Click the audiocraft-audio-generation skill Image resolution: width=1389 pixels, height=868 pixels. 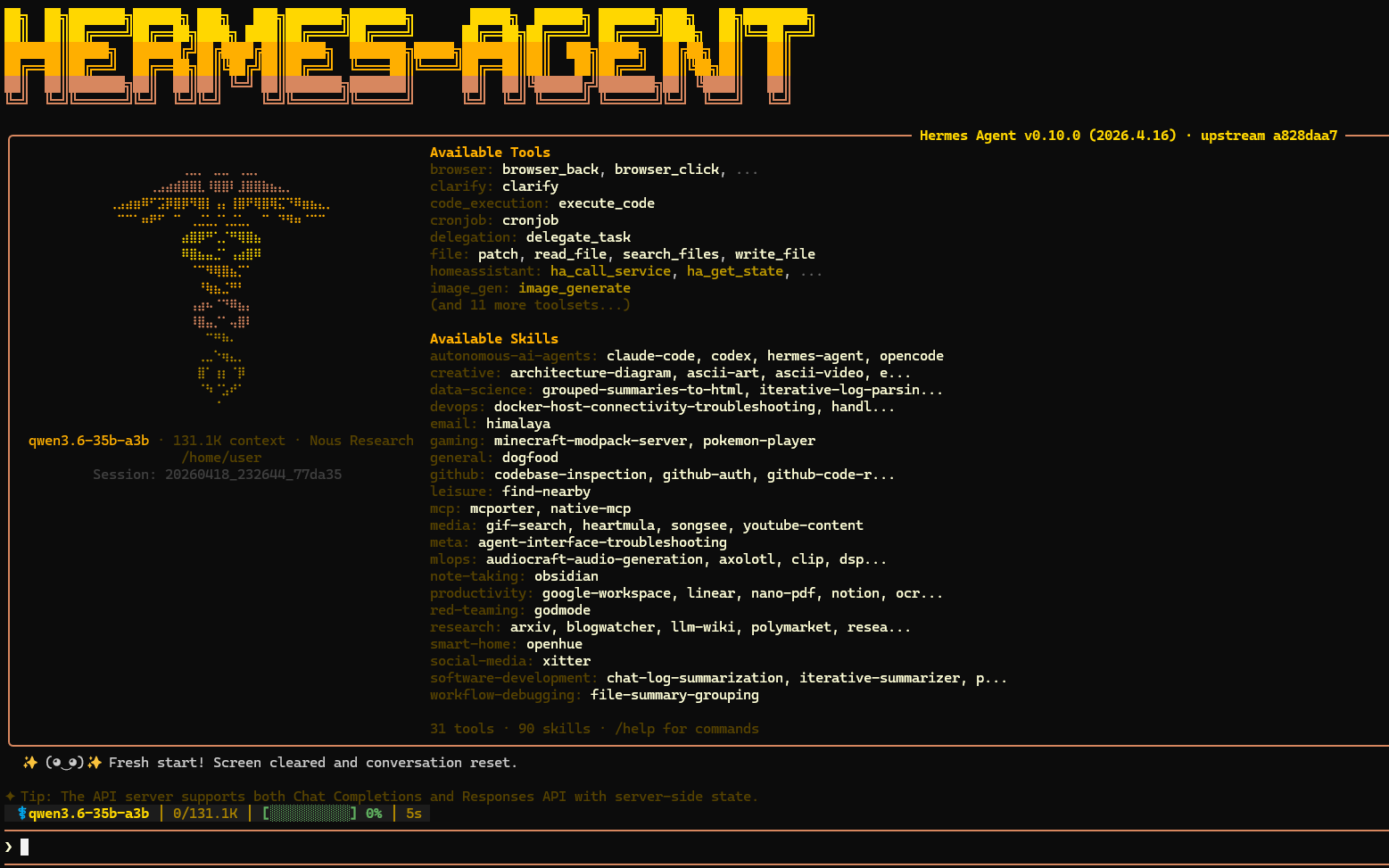tap(594, 559)
